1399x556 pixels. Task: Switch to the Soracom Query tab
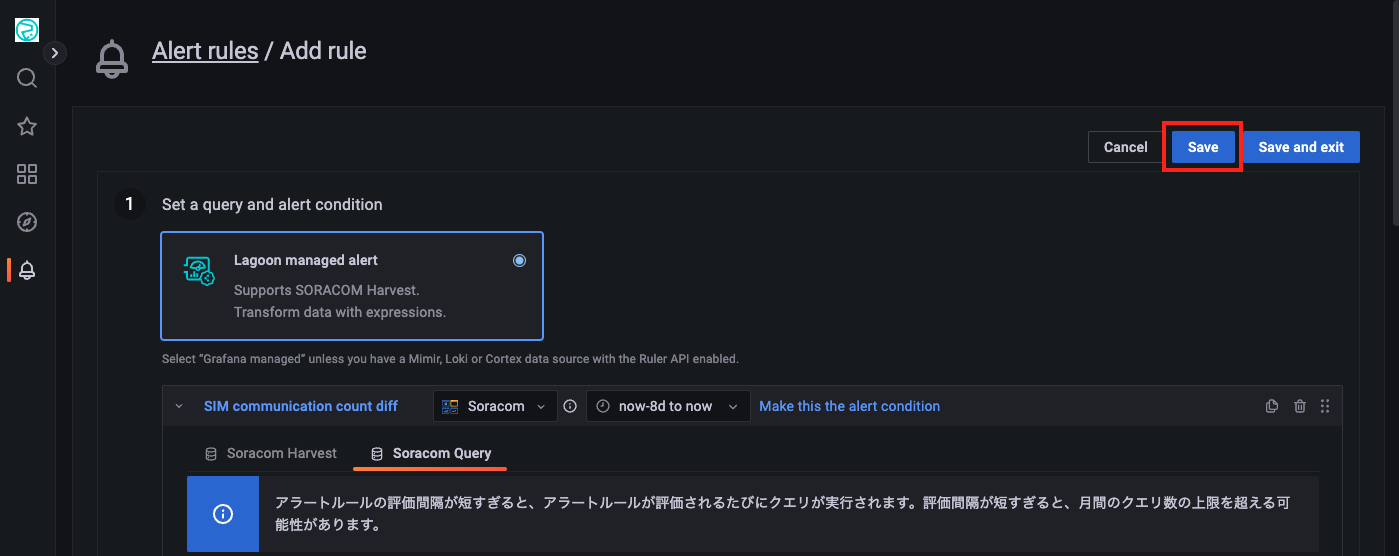coord(431,453)
